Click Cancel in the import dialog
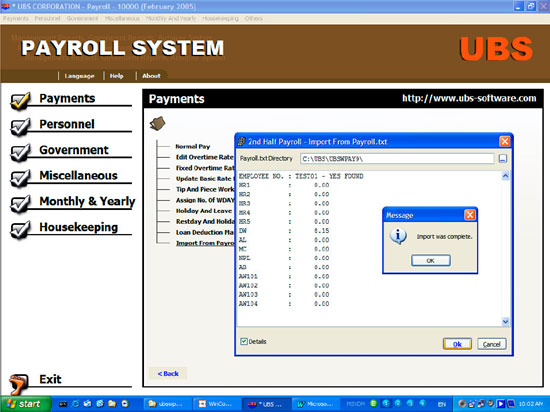This screenshot has height=412, width=550. [x=491, y=344]
